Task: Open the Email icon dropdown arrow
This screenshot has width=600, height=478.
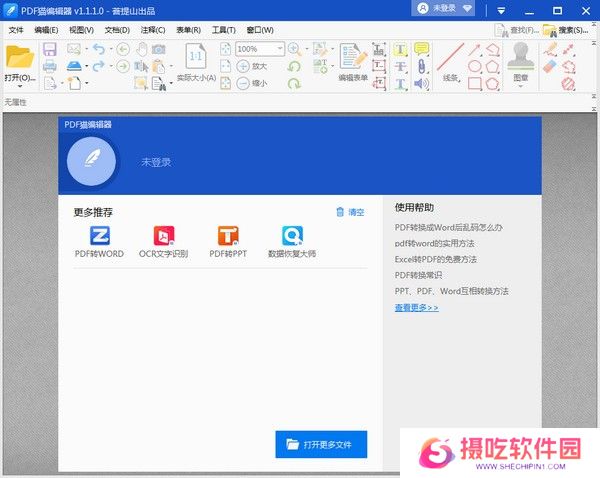Action: tap(87, 49)
